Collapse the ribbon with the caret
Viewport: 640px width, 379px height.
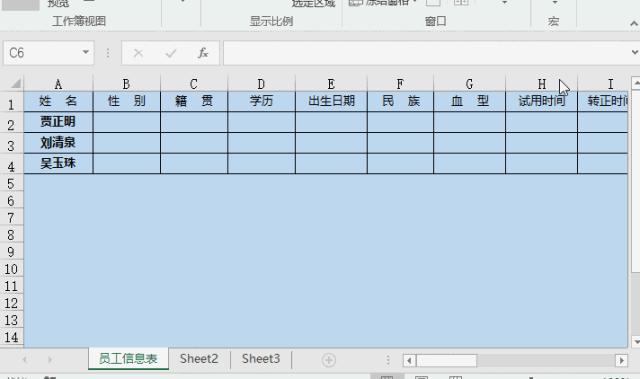[634, 24]
